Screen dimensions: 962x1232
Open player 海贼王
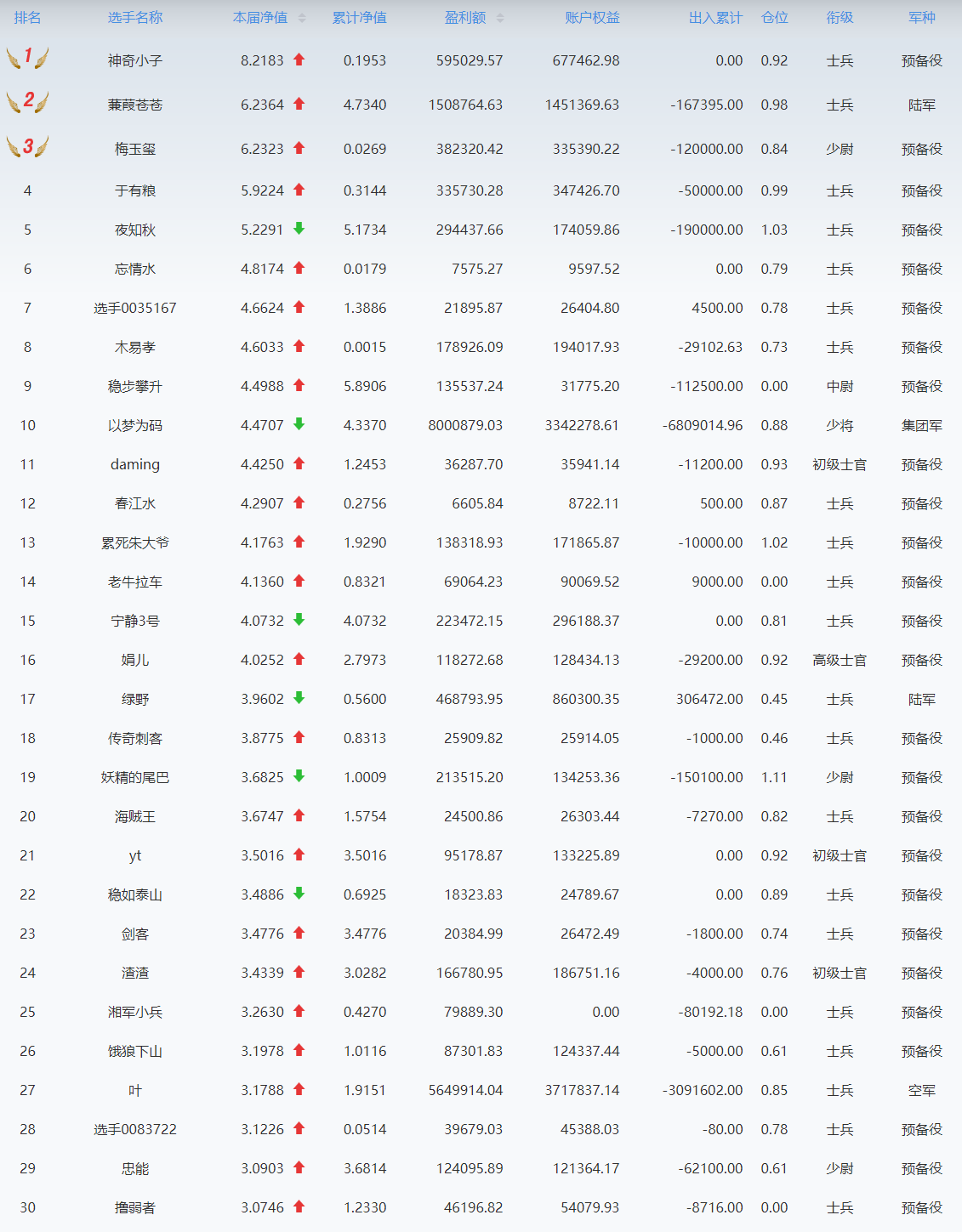pyautogui.click(x=135, y=817)
